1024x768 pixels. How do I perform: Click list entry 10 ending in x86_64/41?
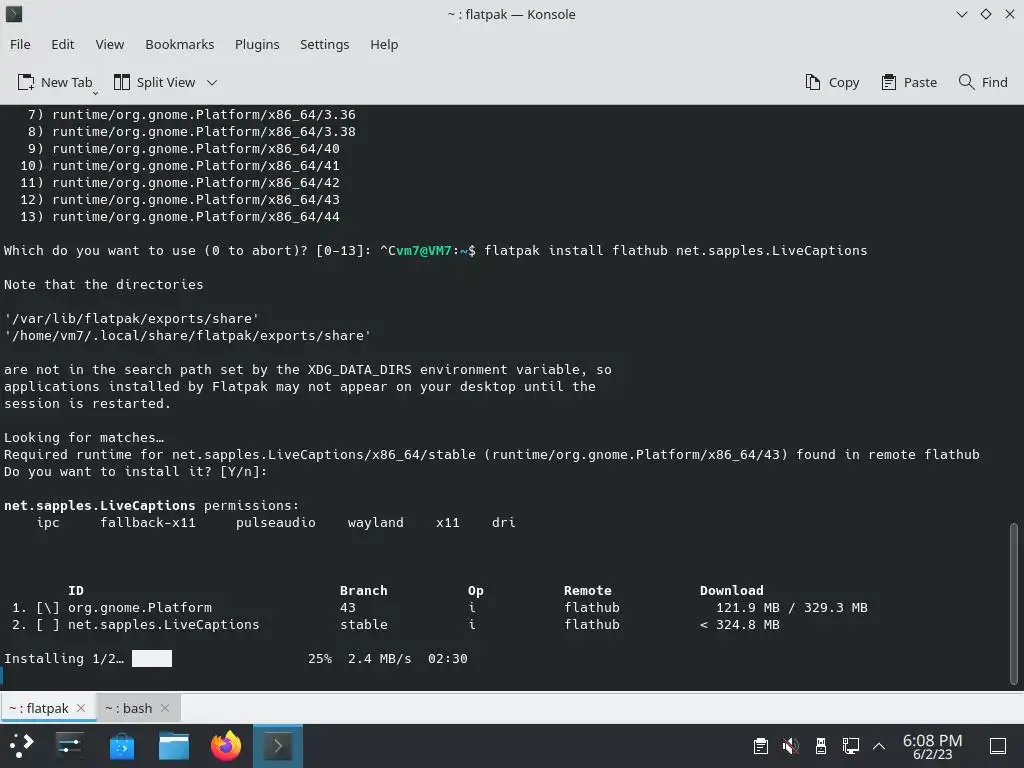tap(180, 166)
